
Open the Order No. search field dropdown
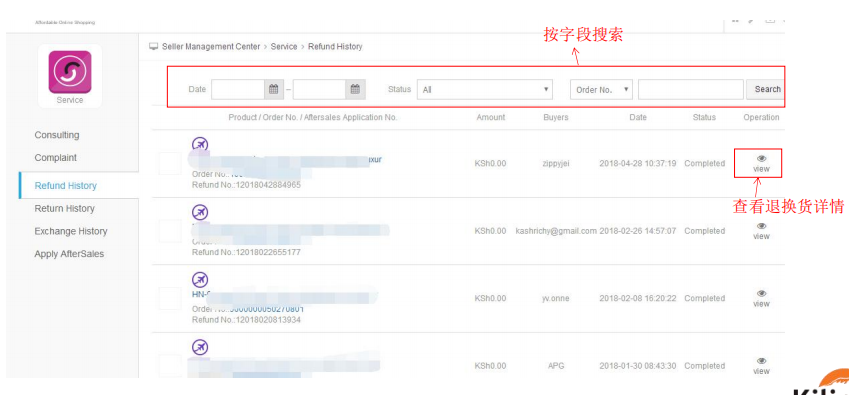click(x=601, y=90)
